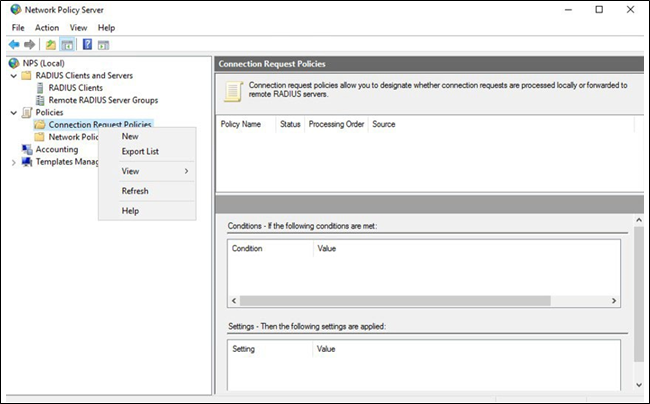Screen dimensions: 650x404
Task: Click the details pane scroll up arrow
Action: 639,220
